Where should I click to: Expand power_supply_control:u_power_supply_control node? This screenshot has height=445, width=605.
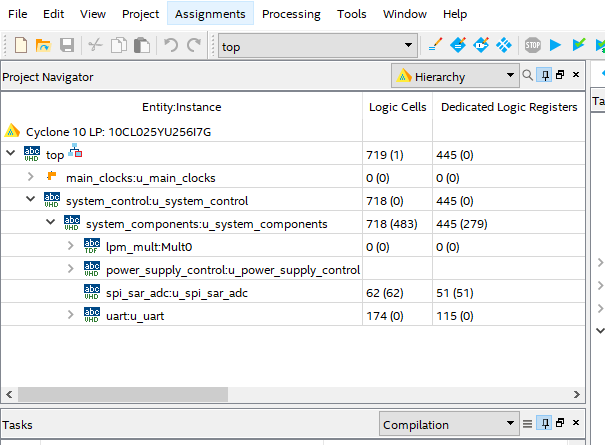tap(71, 268)
